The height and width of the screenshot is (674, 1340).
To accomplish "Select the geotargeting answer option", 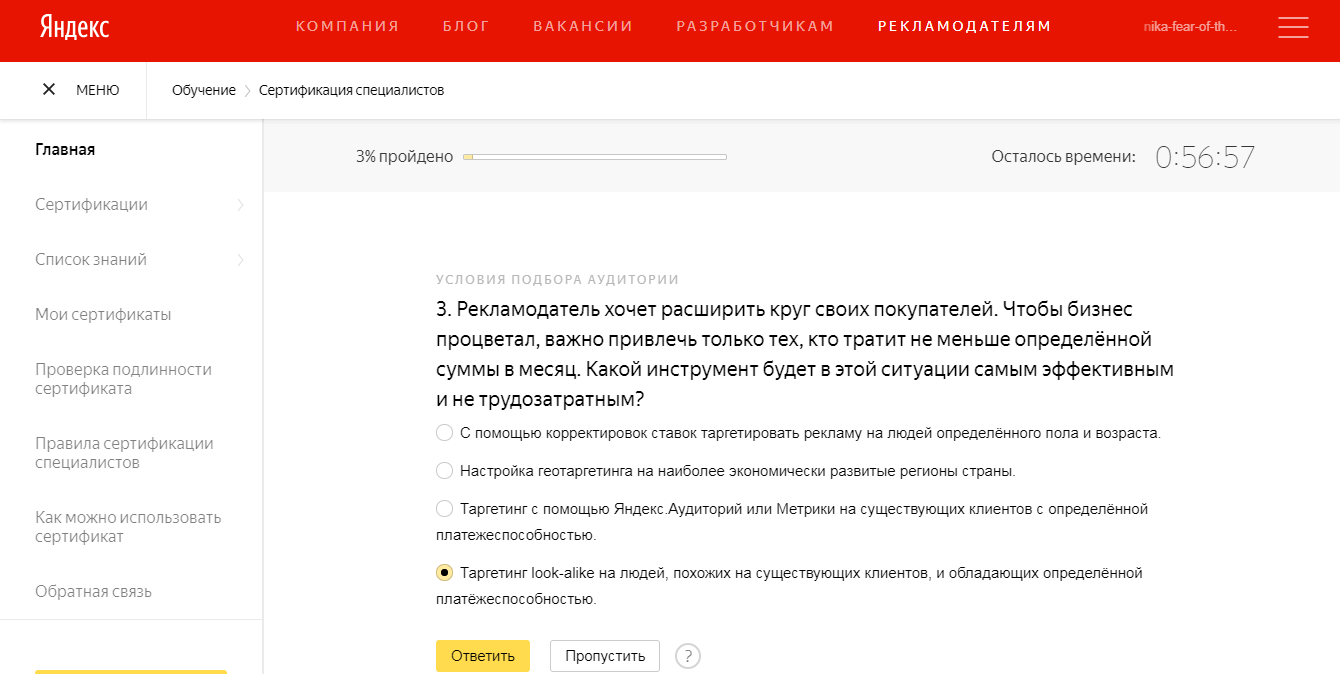I will tap(443, 470).
